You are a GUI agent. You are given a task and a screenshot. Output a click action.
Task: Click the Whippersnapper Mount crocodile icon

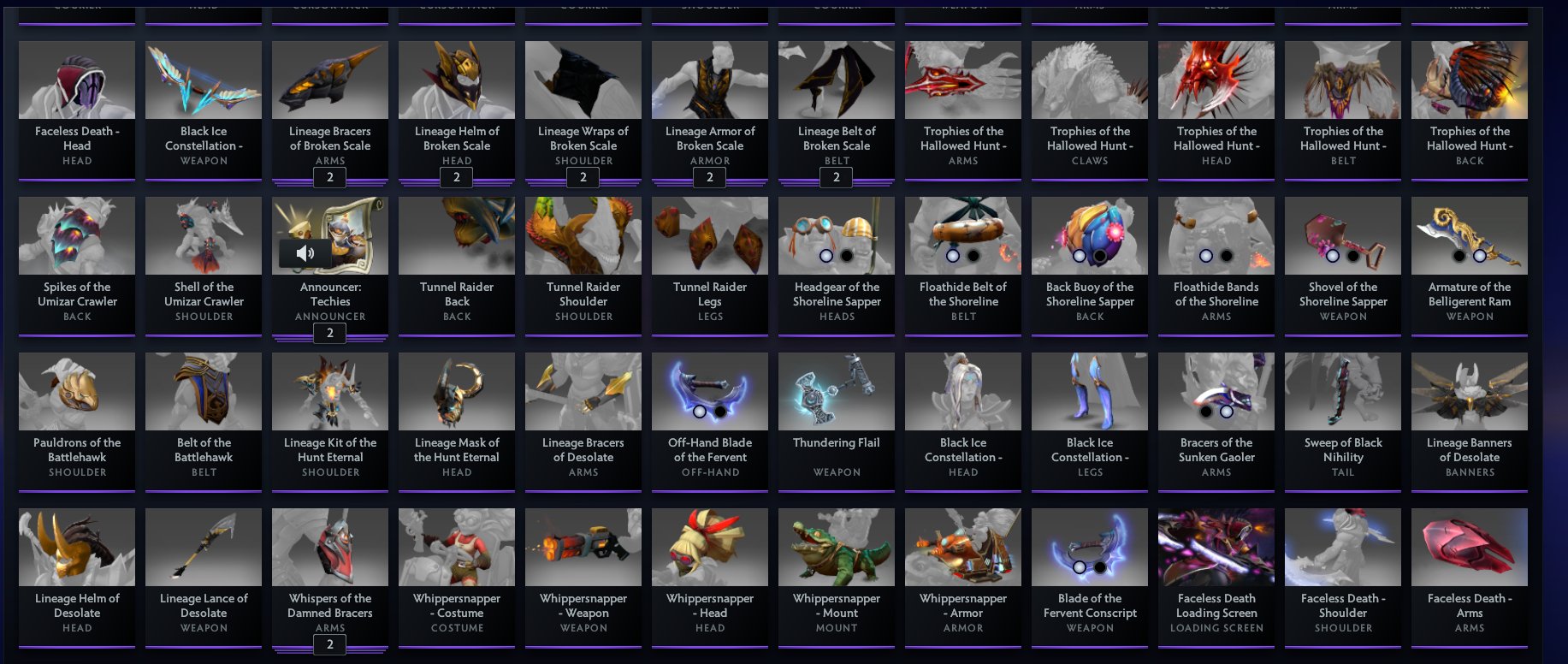pos(837,548)
